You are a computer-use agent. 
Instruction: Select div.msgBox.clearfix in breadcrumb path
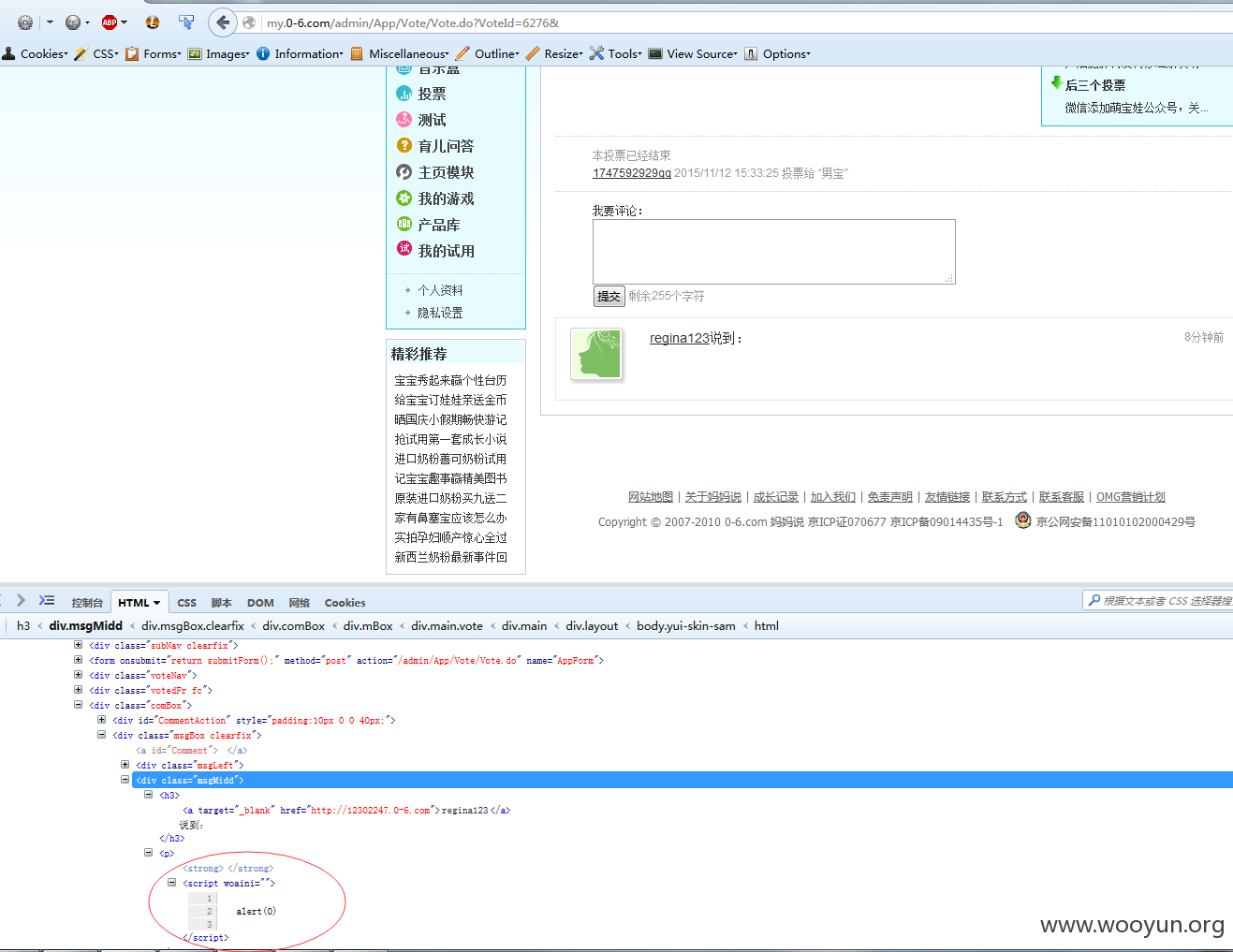pos(193,626)
